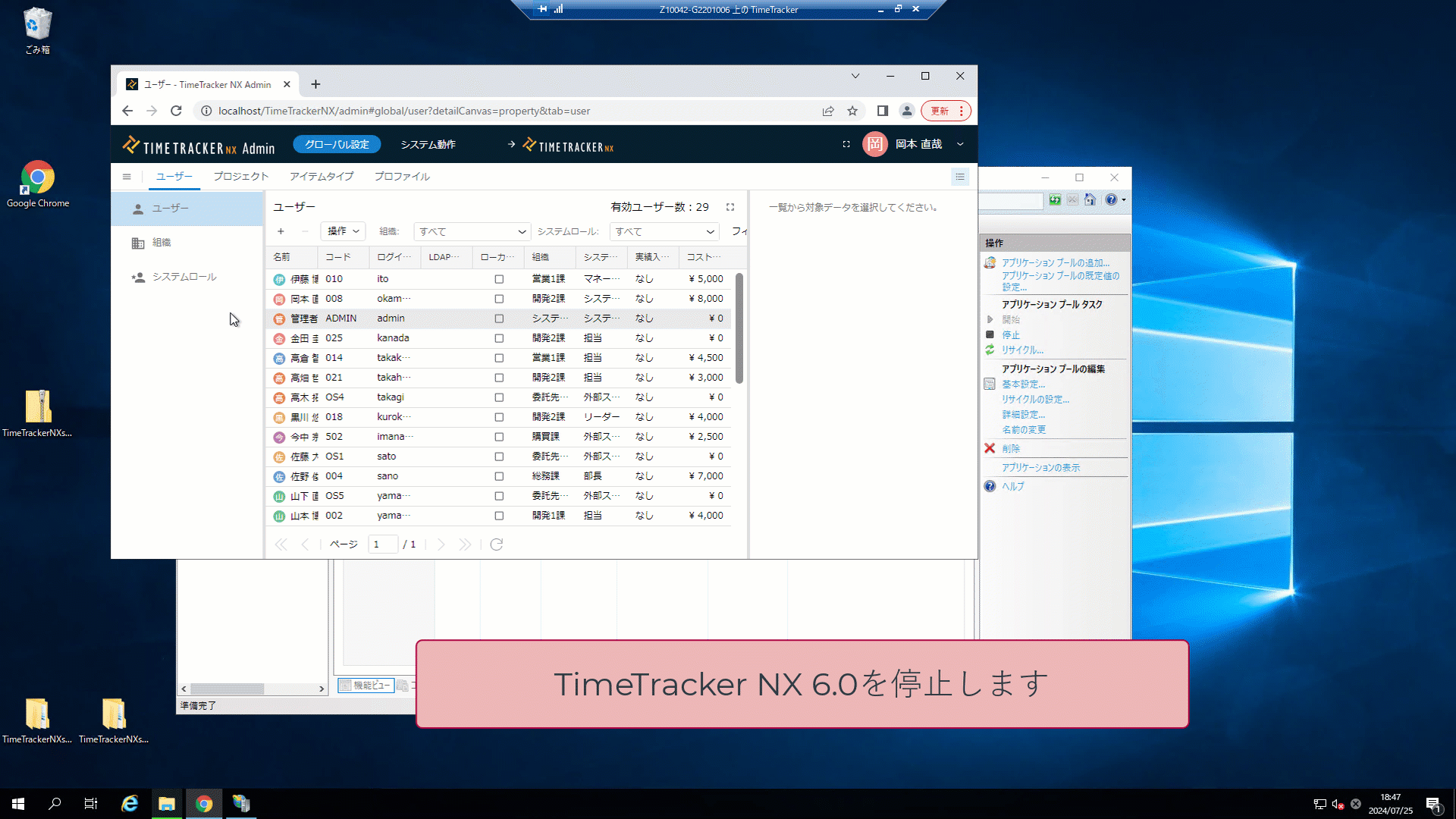
Task: Click the hamburger menu icon beside the tabs
Action: point(127,177)
